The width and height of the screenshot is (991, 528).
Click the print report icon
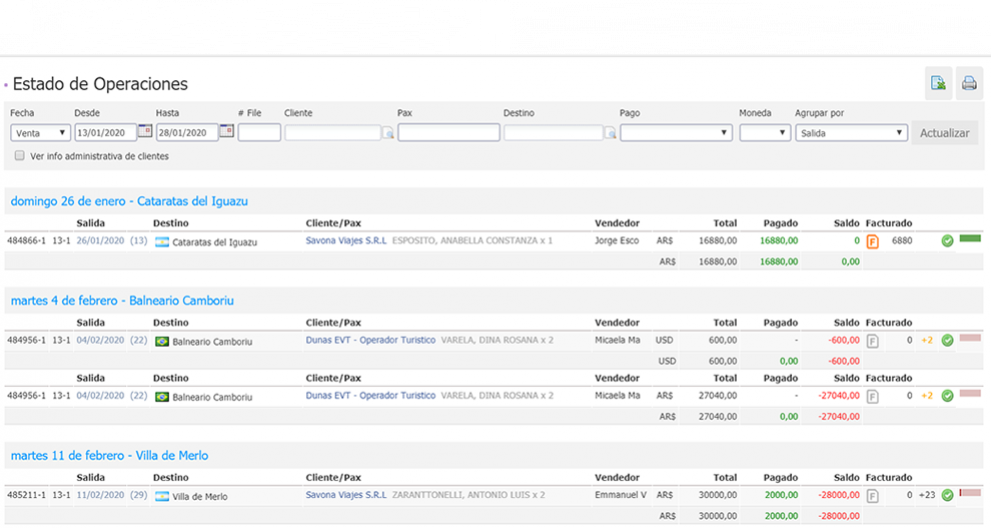[x=968, y=84]
